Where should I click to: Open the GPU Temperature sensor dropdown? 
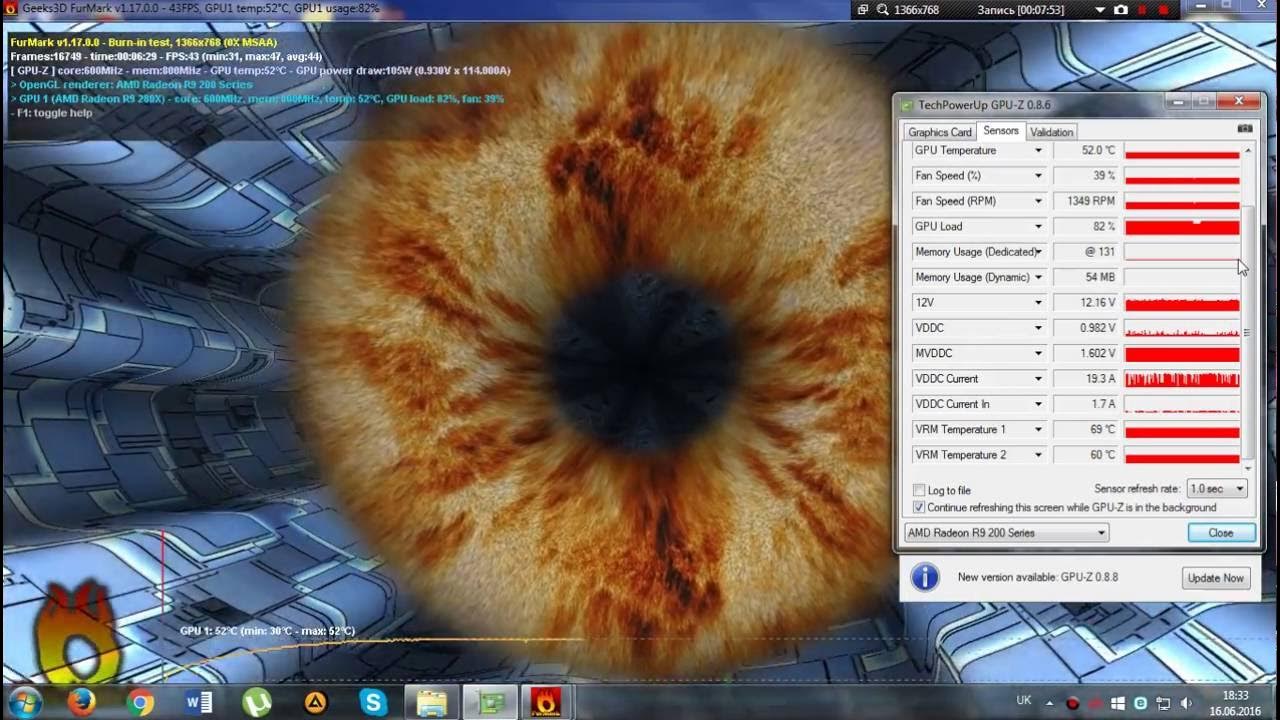tap(1038, 150)
